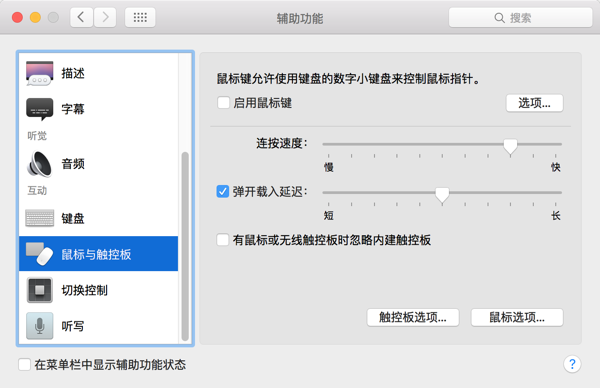
Task: Select the 切换控制 label in the sidebar
Action: click(x=85, y=290)
